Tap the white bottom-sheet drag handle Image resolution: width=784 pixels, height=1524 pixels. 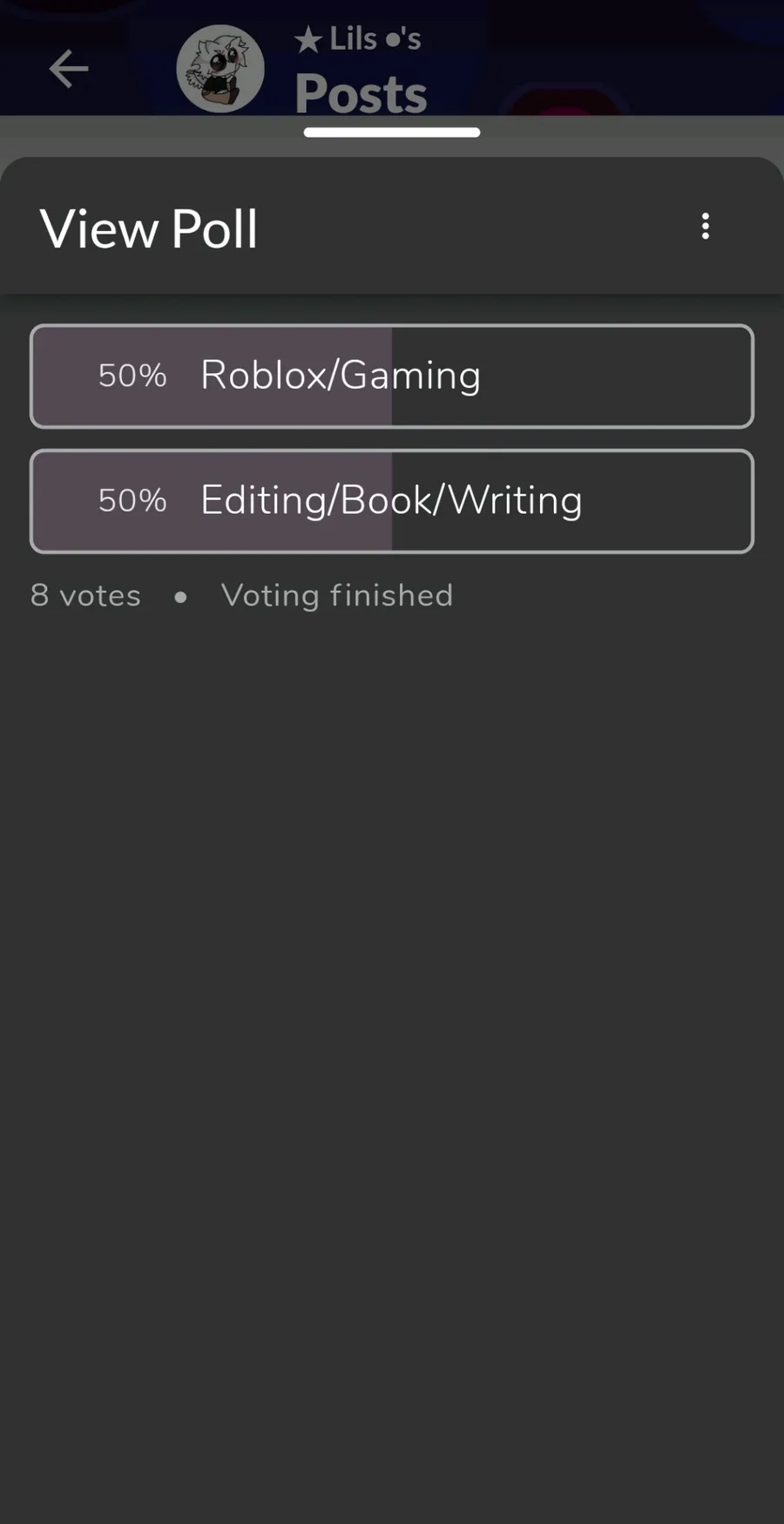[x=392, y=132]
